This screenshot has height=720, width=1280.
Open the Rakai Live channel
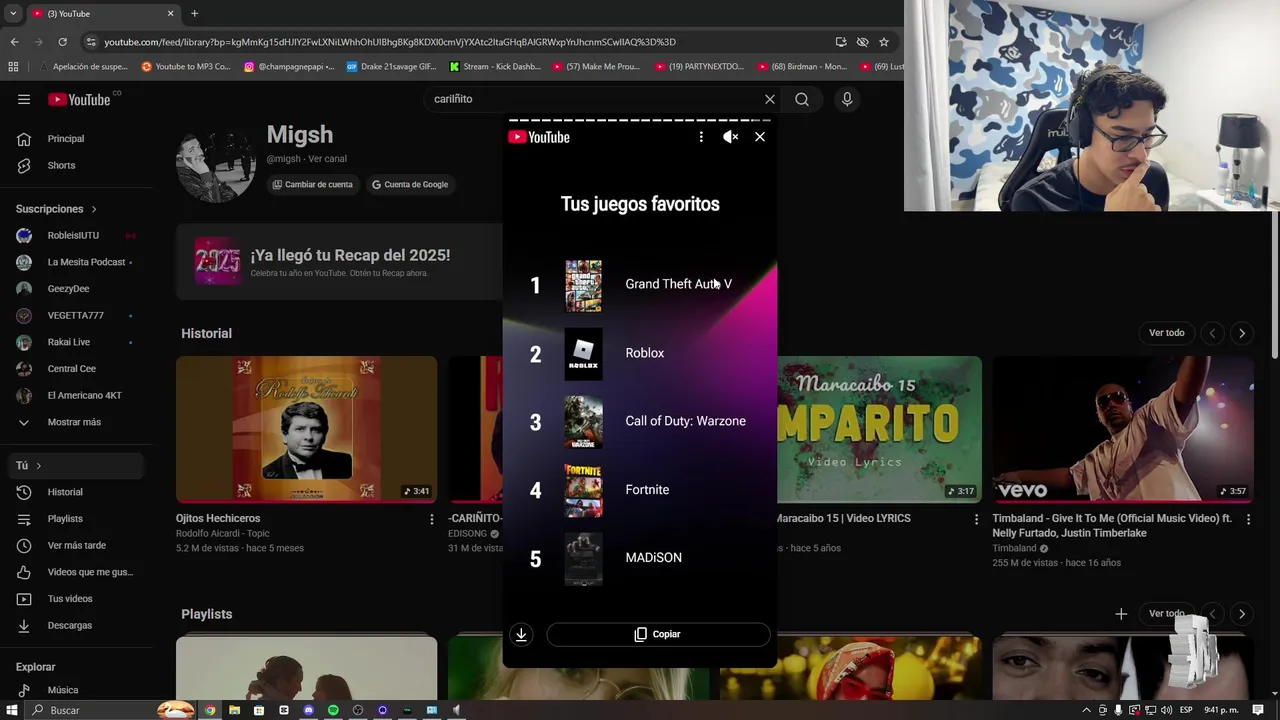(77, 342)
